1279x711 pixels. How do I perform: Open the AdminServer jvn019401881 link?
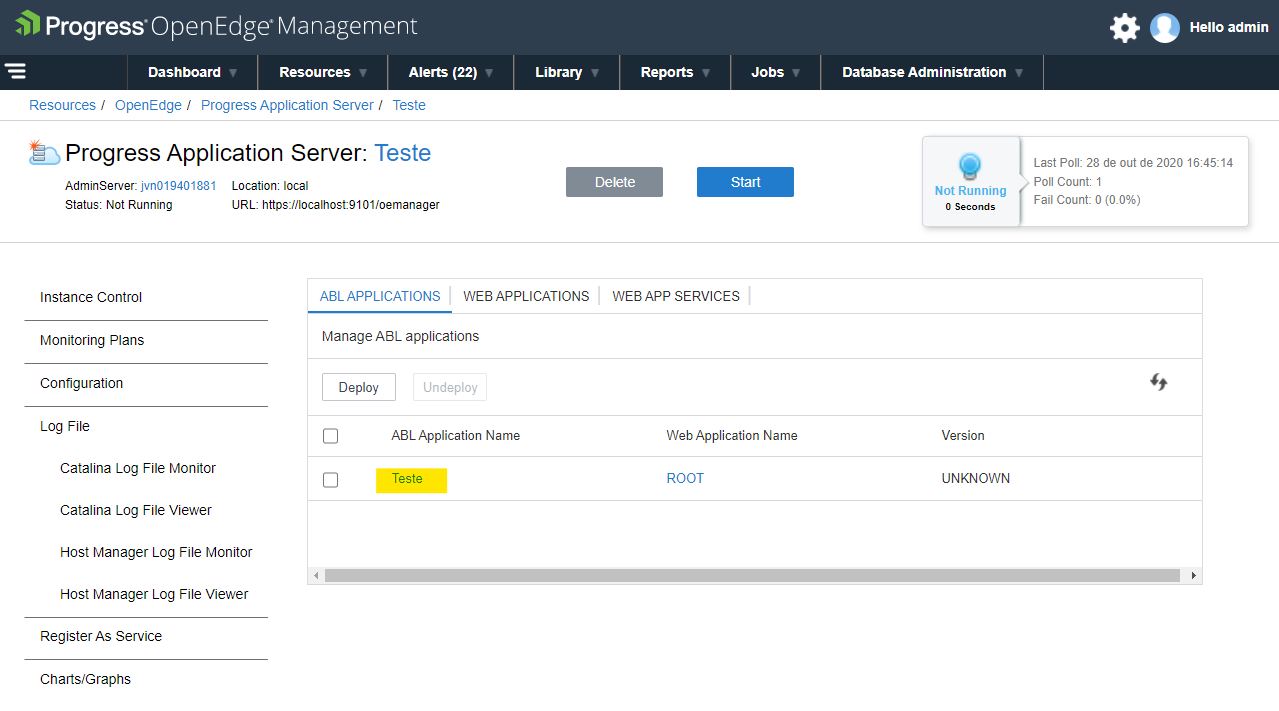pyautogui.click(x=178, y=186)
